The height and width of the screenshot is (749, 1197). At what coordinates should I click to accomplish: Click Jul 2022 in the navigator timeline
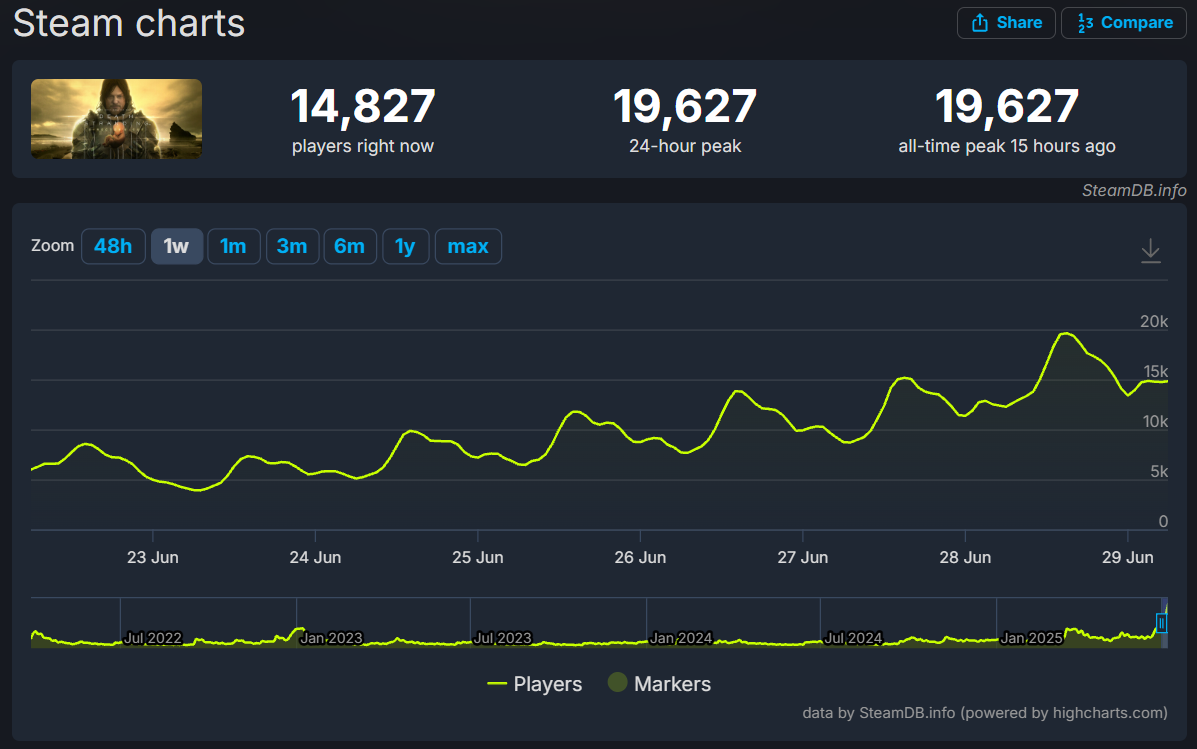pyautogui.click(x=153, y=638)
